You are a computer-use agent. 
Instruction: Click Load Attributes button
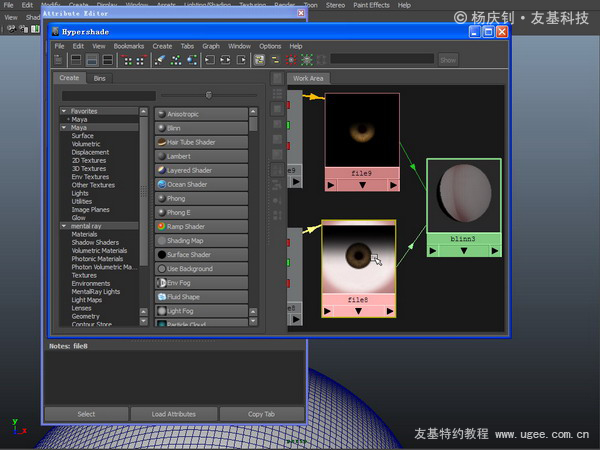[x=174, y=414]
